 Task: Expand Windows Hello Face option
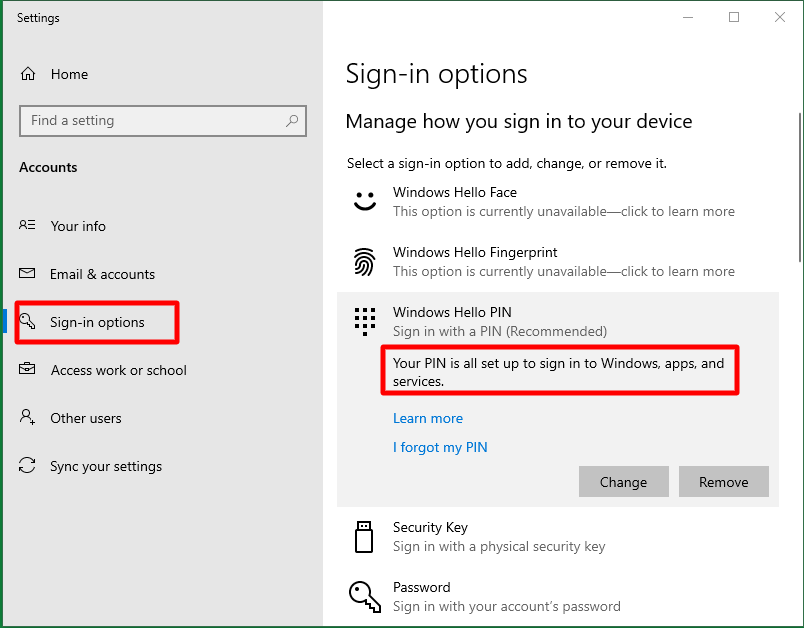(x=558, y=201)
